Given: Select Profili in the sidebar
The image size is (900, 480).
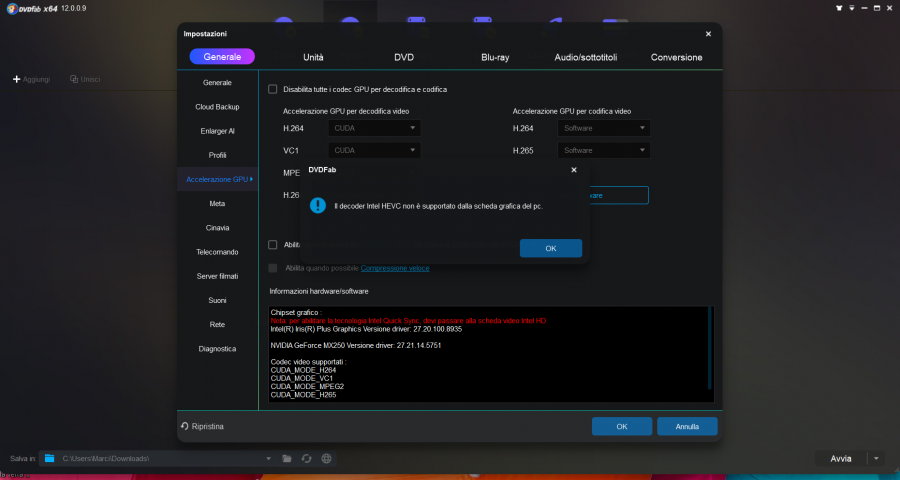Looking at the screenshot, I should coord(218,155).
